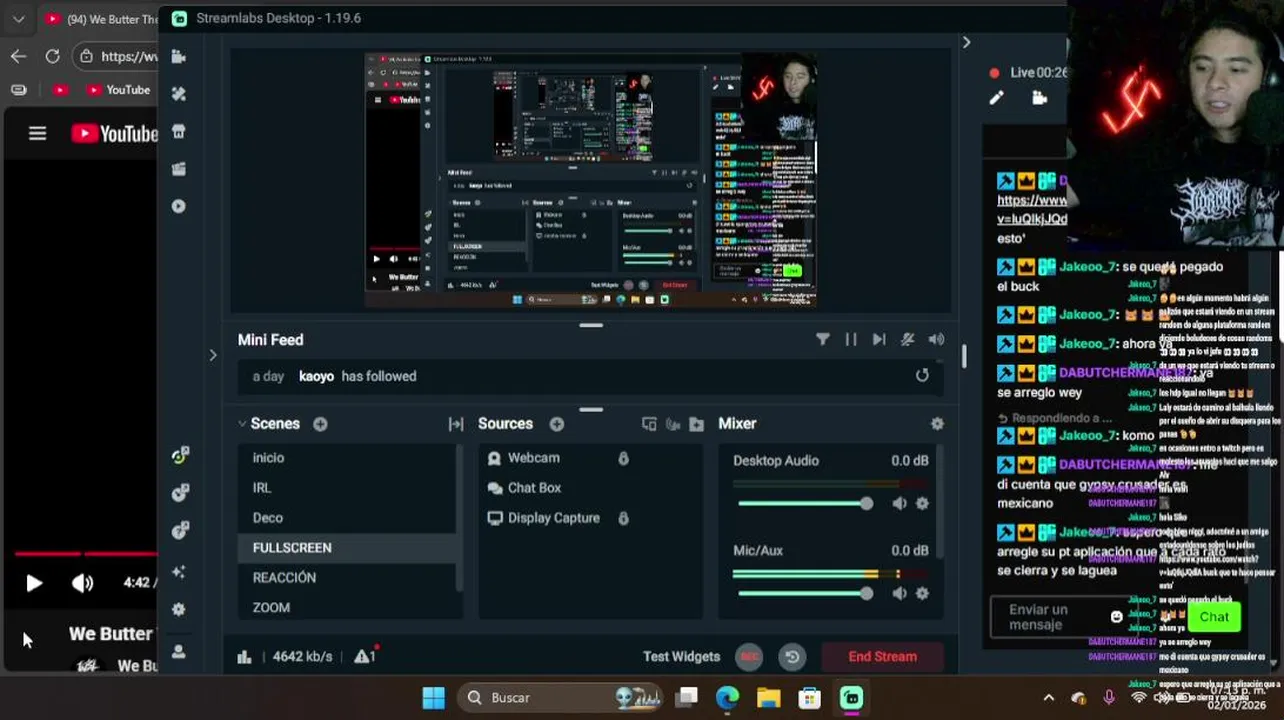Click the green Chat send button
This screenshot has width=1284, height=720.
[1214, 617]
